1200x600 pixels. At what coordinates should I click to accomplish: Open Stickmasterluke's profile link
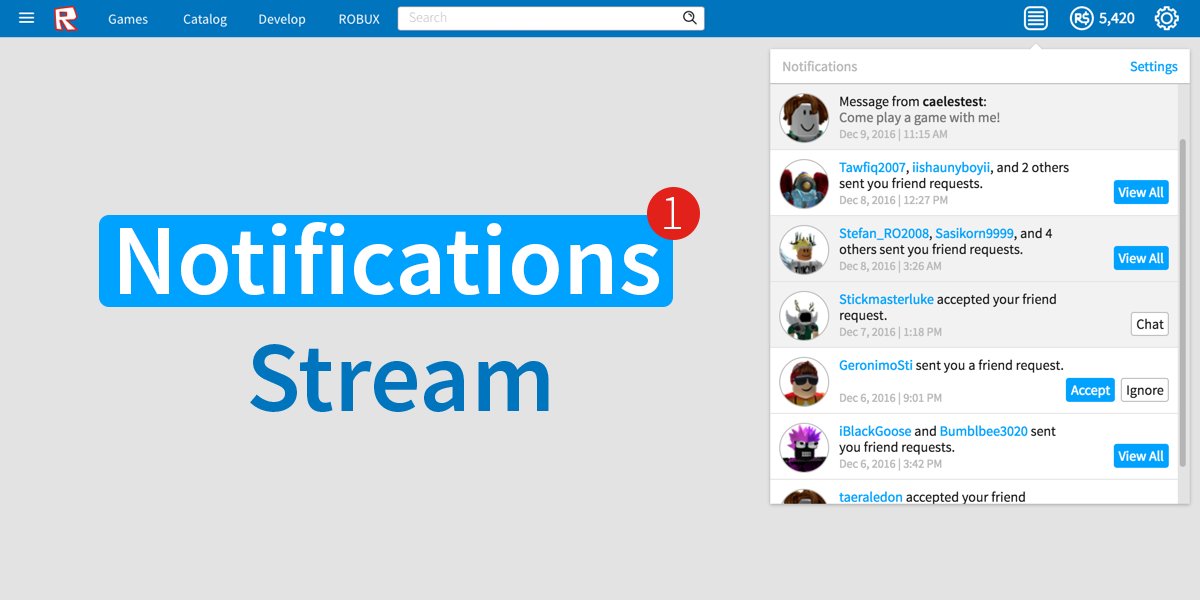pos(886,299)
